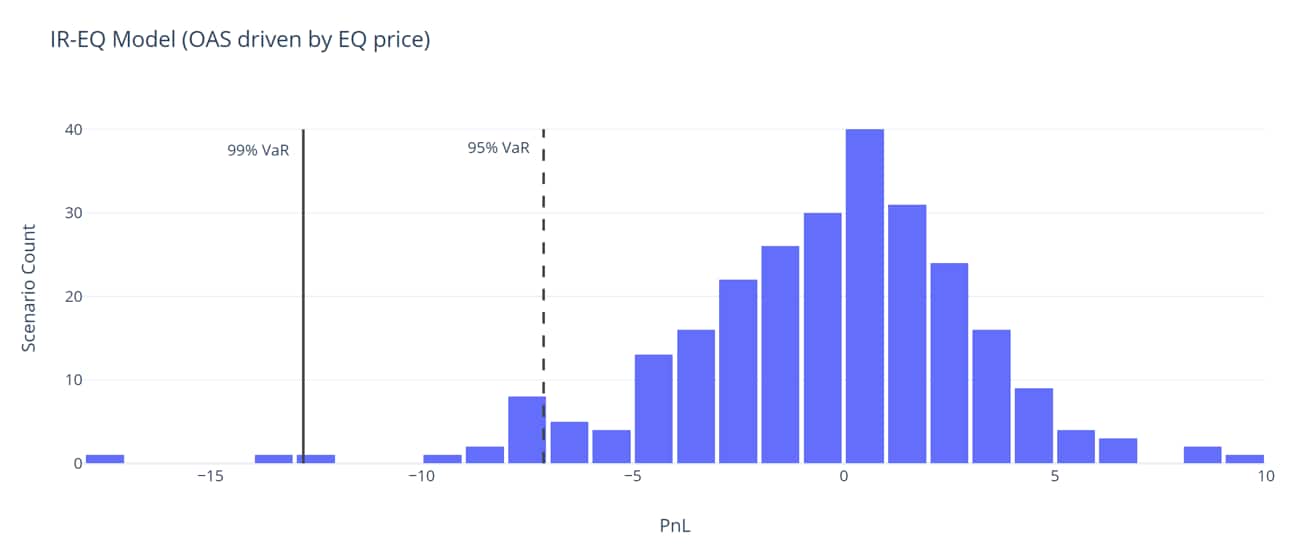This screenshot has height=550, width=1306.
Task: Select the "−15" x-axis tick label
Action: [209, 476]
